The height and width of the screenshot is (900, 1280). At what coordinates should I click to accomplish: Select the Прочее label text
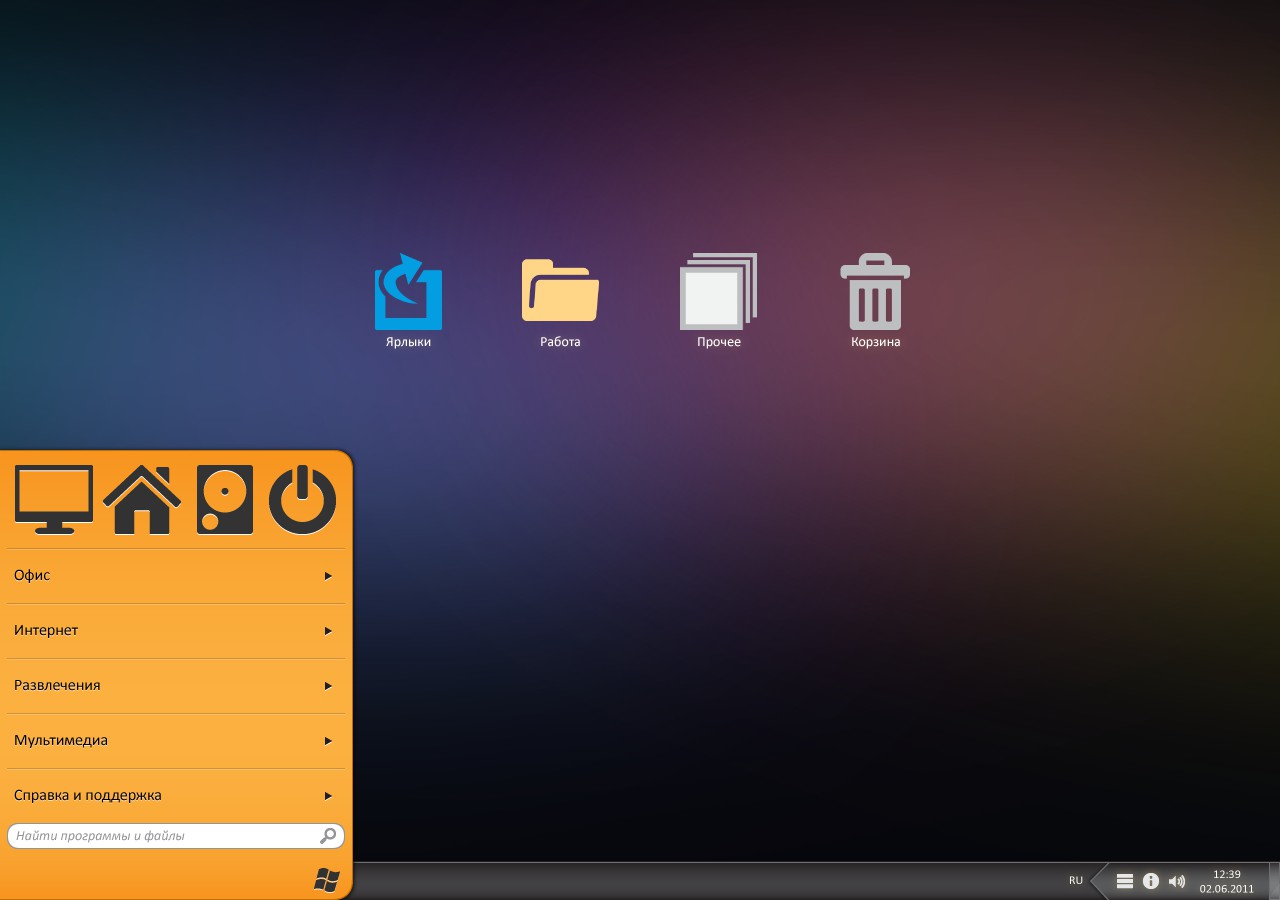(x=719, y=342)
